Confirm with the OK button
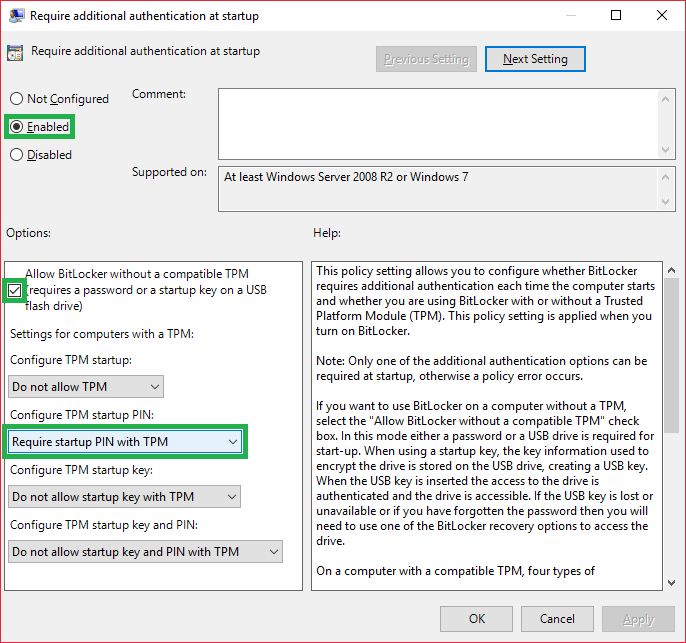Screen dimensions: 686x643 pyautogui.click(x=476, y=619)
